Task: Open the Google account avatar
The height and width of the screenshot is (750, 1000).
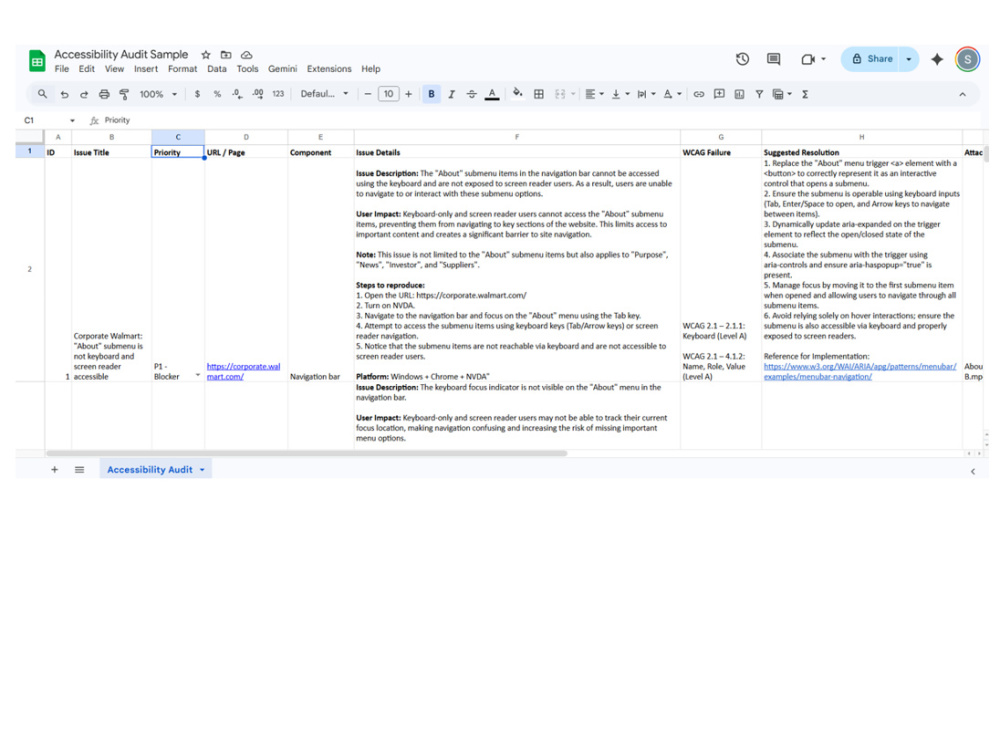Action: tap(967, 59)
